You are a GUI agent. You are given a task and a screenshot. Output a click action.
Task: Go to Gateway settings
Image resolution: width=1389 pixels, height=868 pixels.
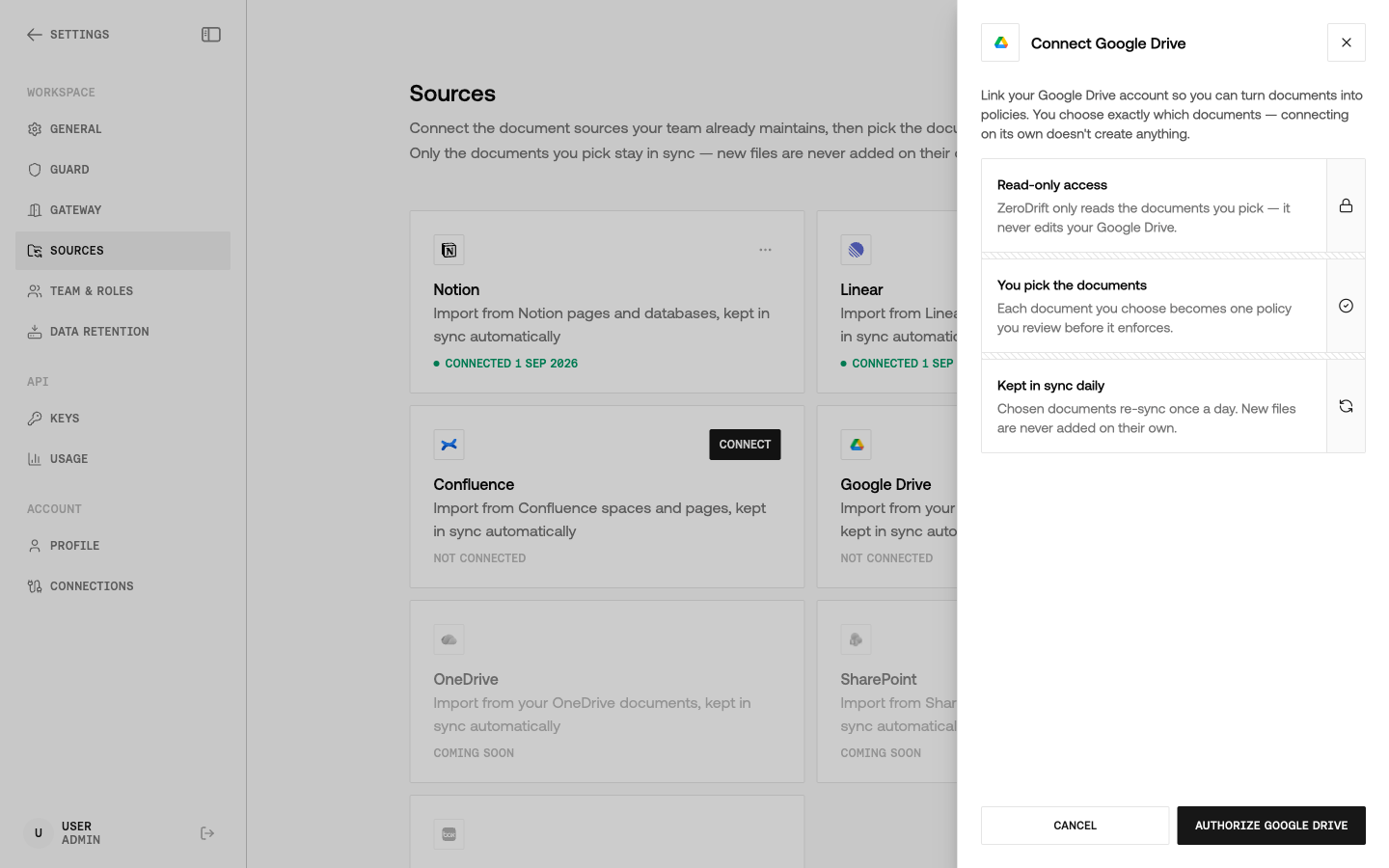pos(123,210)
